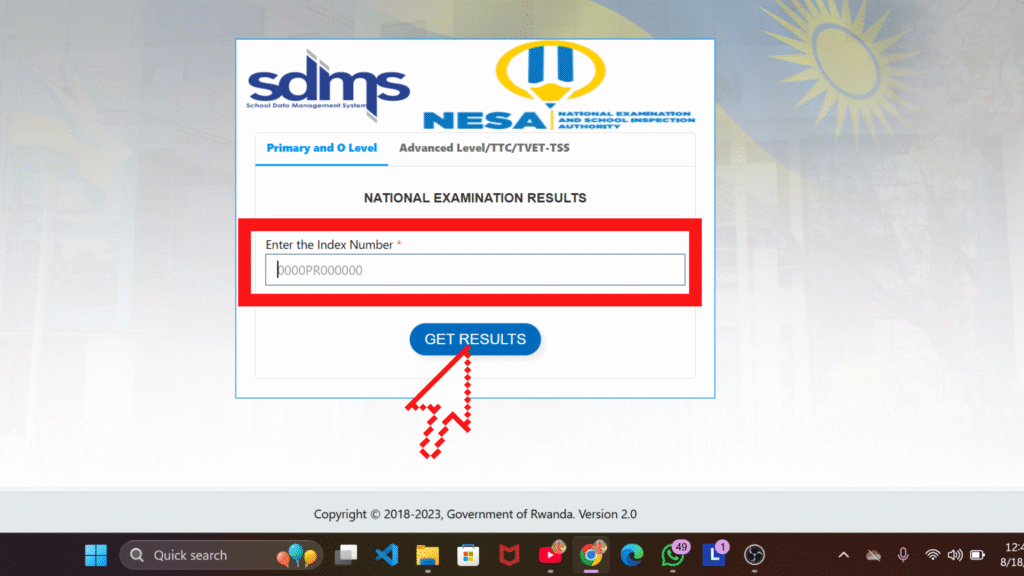Click the microphone tray icon
This screenshot has width=1024, height=576.
pyautogui.click(x=903, y=555)
